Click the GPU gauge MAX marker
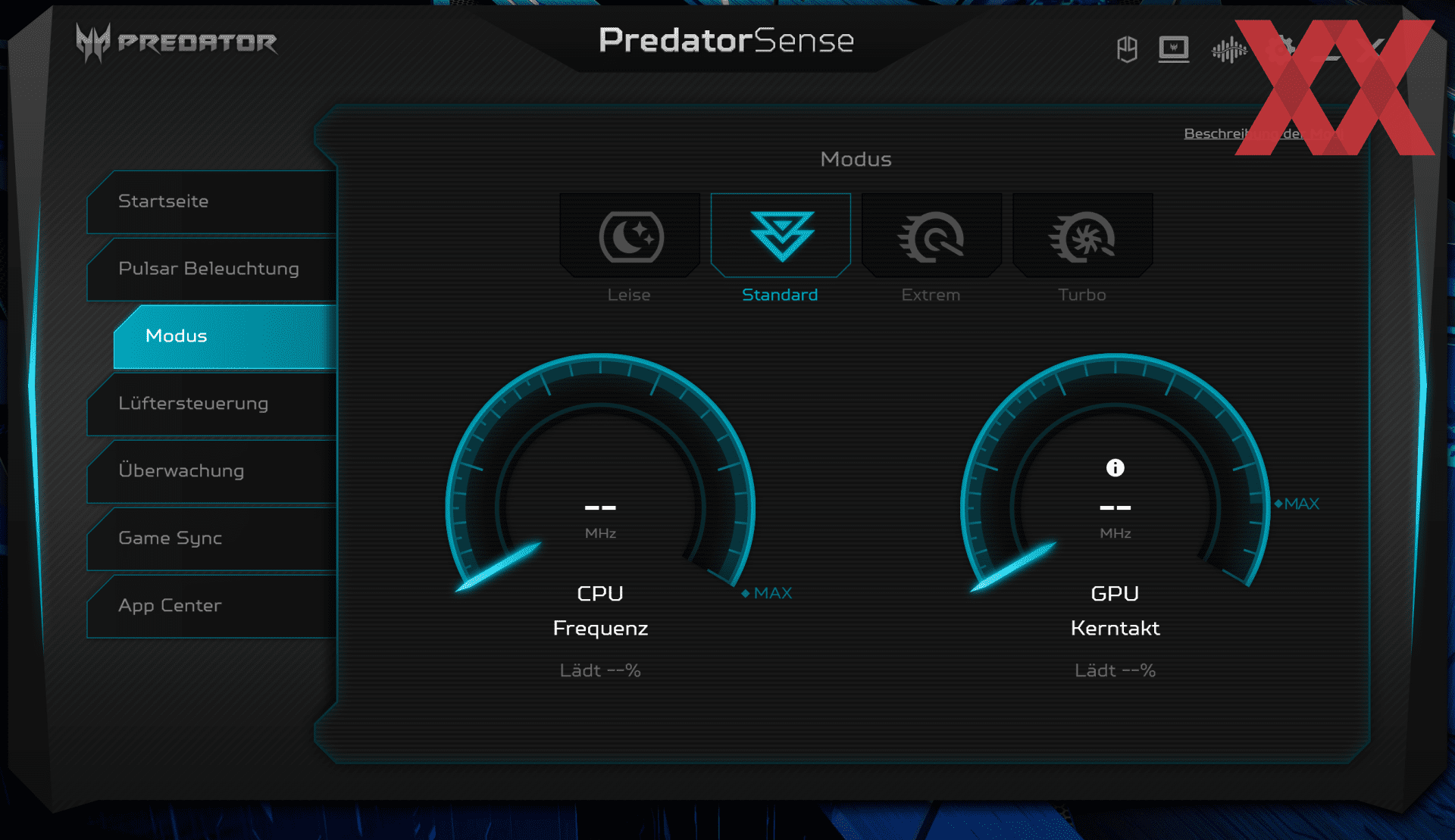 (1297, 504)
